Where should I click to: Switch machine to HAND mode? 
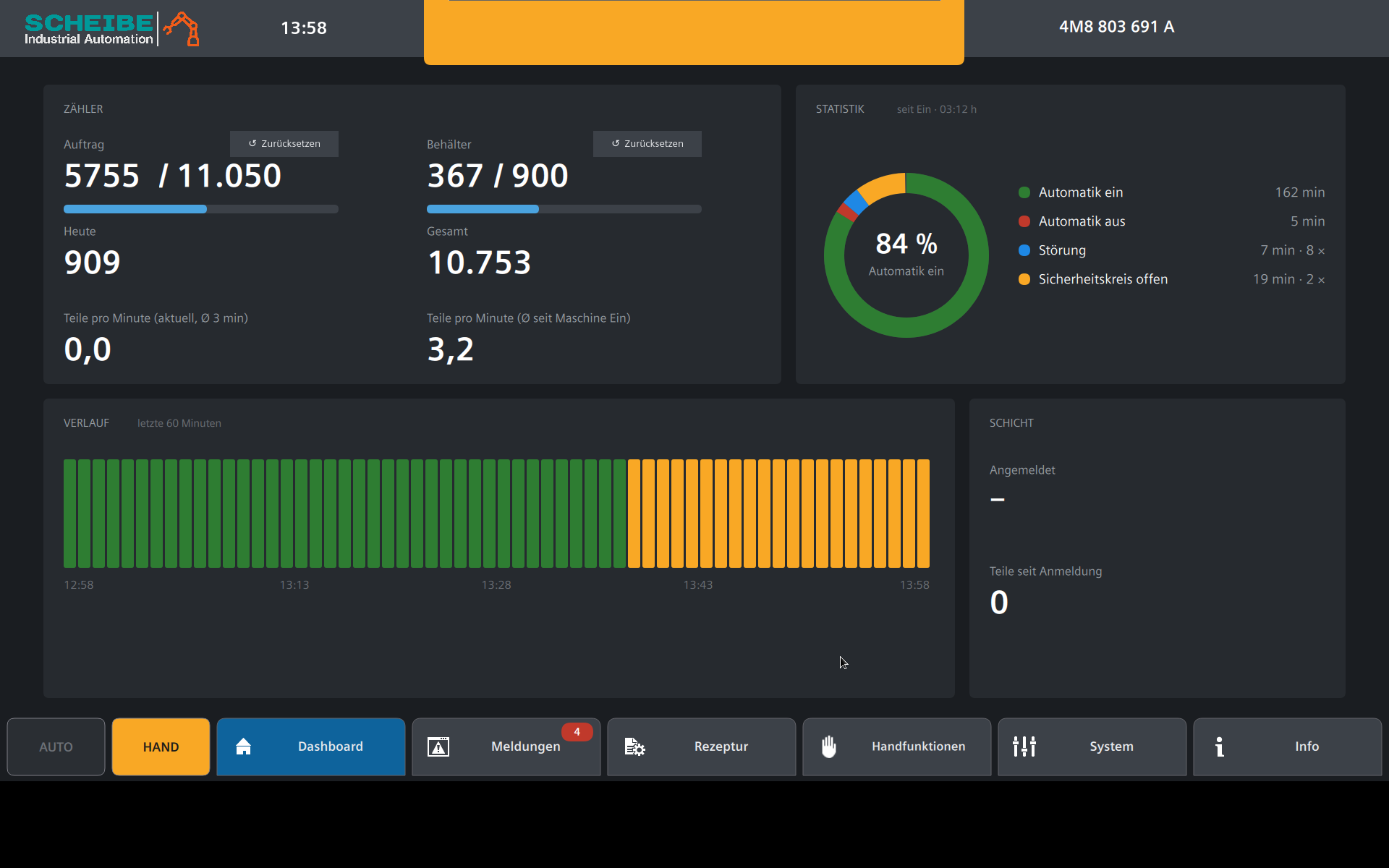pos(161,746)
